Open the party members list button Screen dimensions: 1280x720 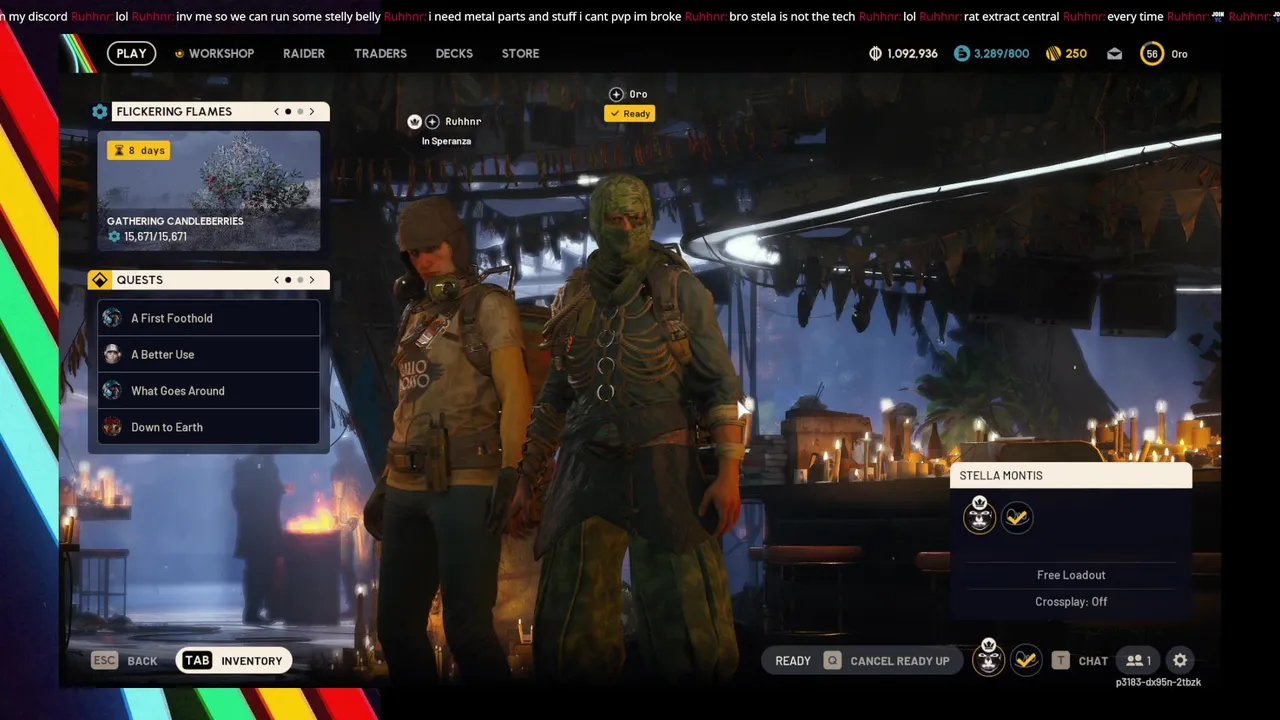tap(1139, 661)
